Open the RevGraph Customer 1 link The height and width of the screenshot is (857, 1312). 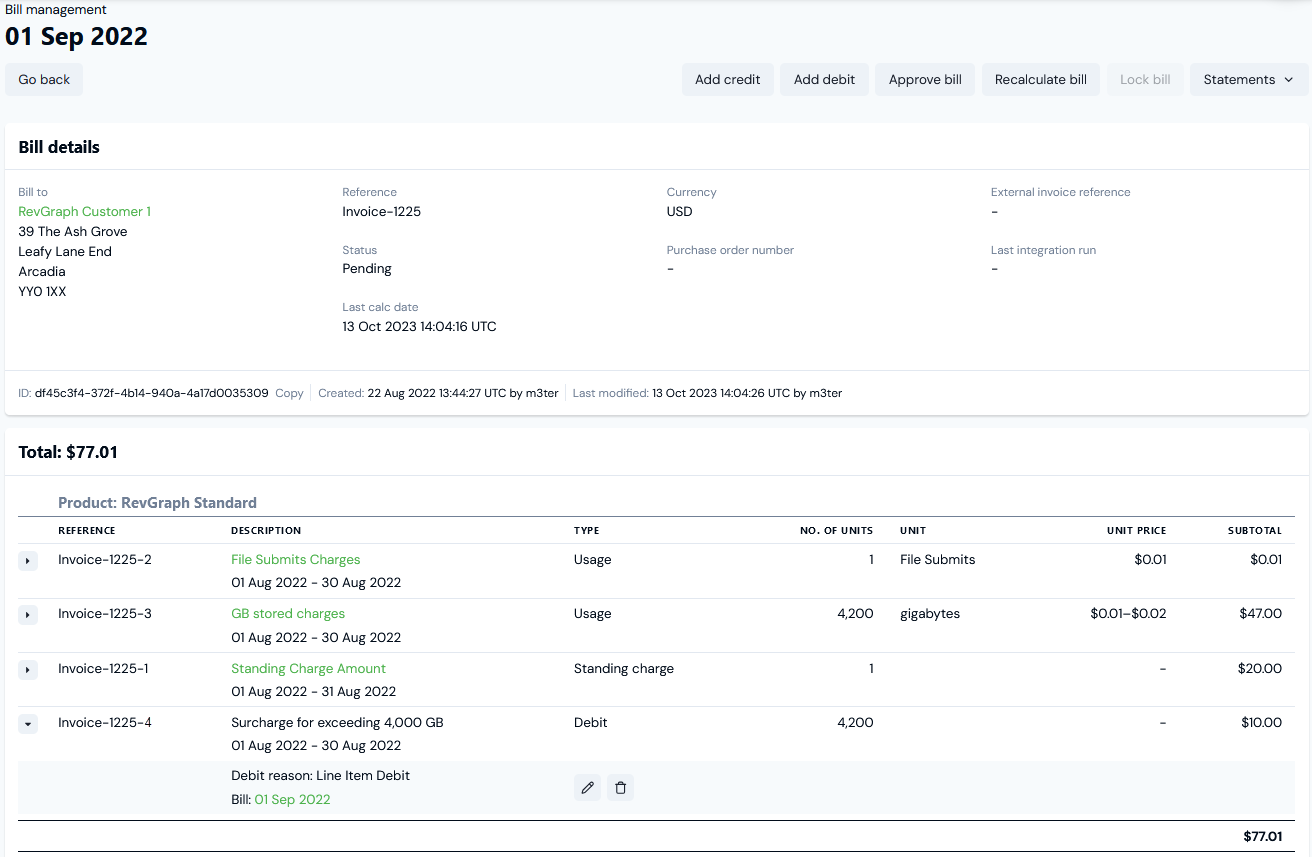84,212
